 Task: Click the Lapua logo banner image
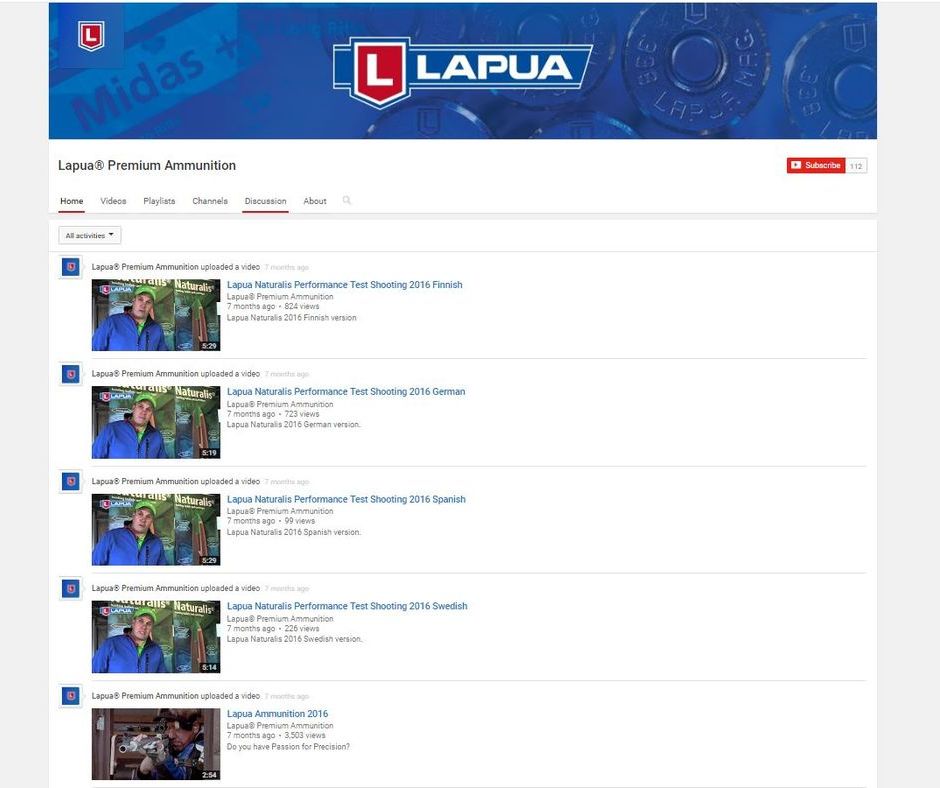463,71
